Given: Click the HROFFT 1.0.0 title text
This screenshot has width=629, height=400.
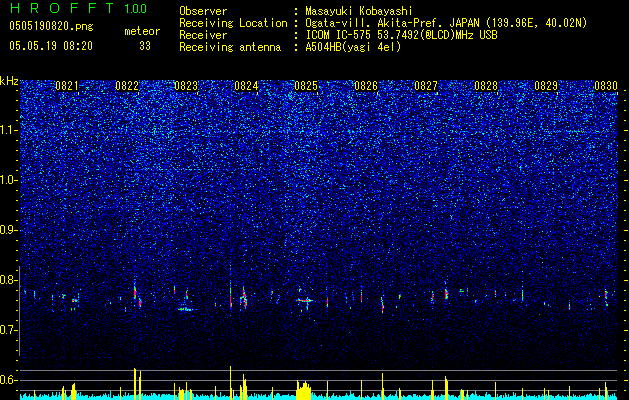Looking at the screenshot, I should click(78, 8).
